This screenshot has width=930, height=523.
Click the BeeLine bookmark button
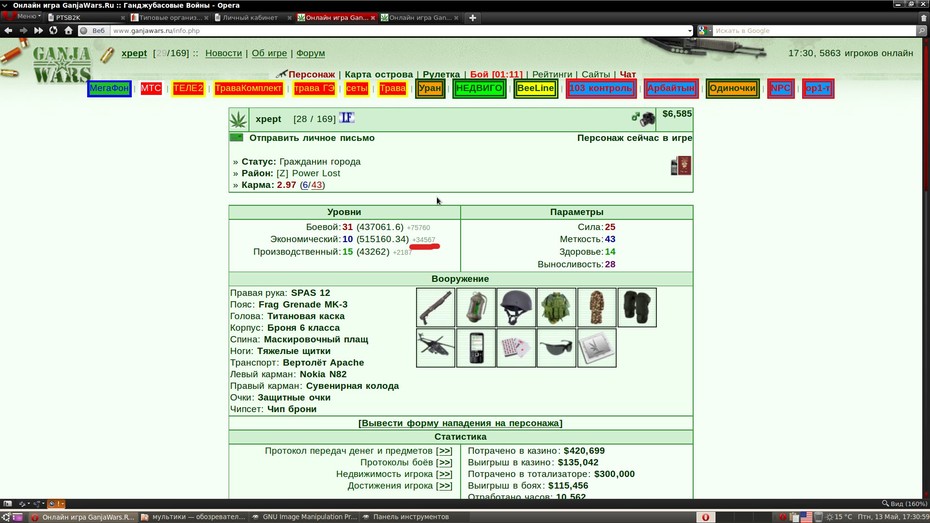[536, 88]
